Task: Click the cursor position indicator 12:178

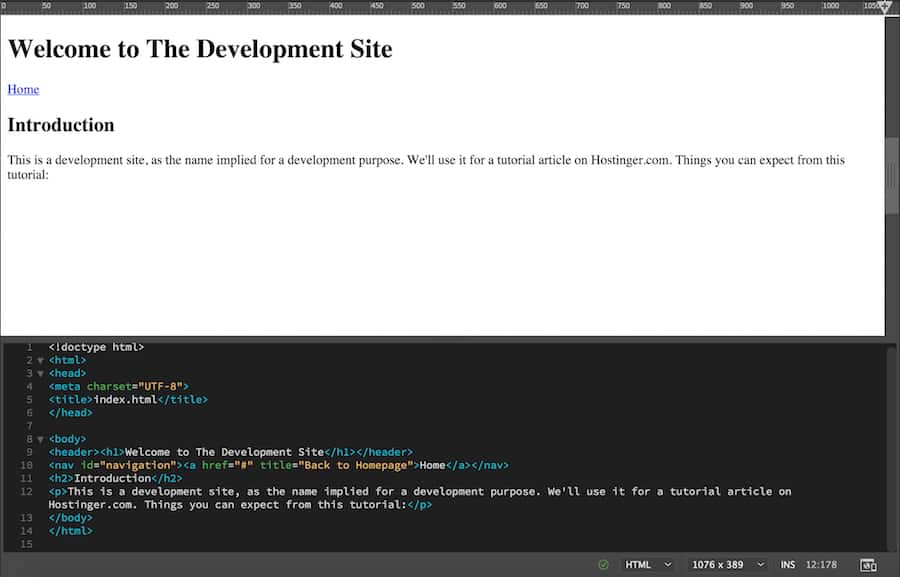Action: (822, 564)
